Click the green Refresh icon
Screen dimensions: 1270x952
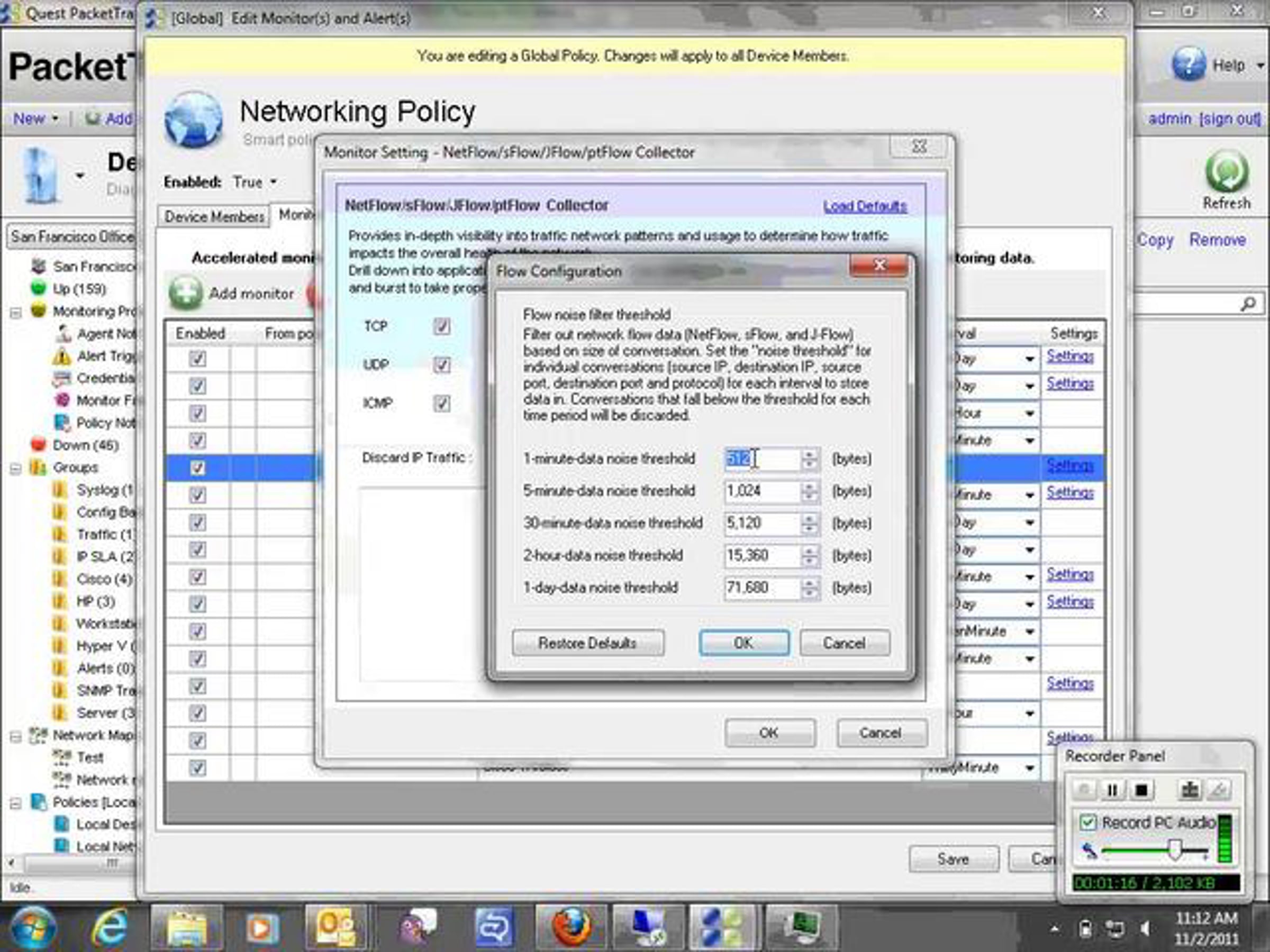tap(1227, 171)
